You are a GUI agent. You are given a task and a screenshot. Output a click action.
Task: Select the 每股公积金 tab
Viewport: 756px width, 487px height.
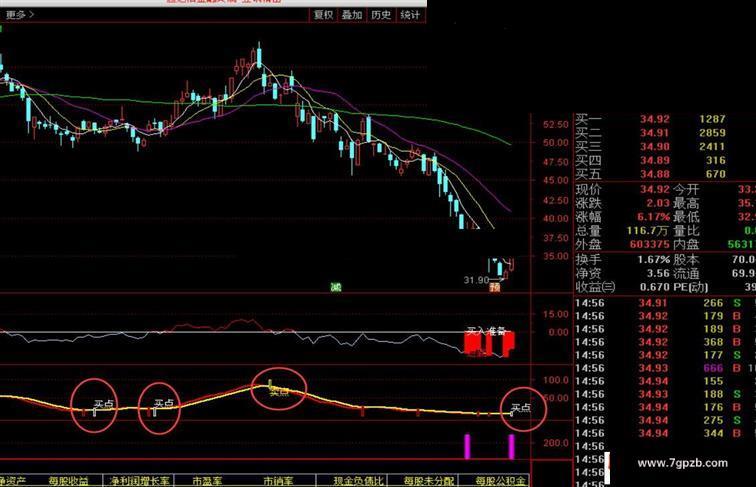point(500,481)
